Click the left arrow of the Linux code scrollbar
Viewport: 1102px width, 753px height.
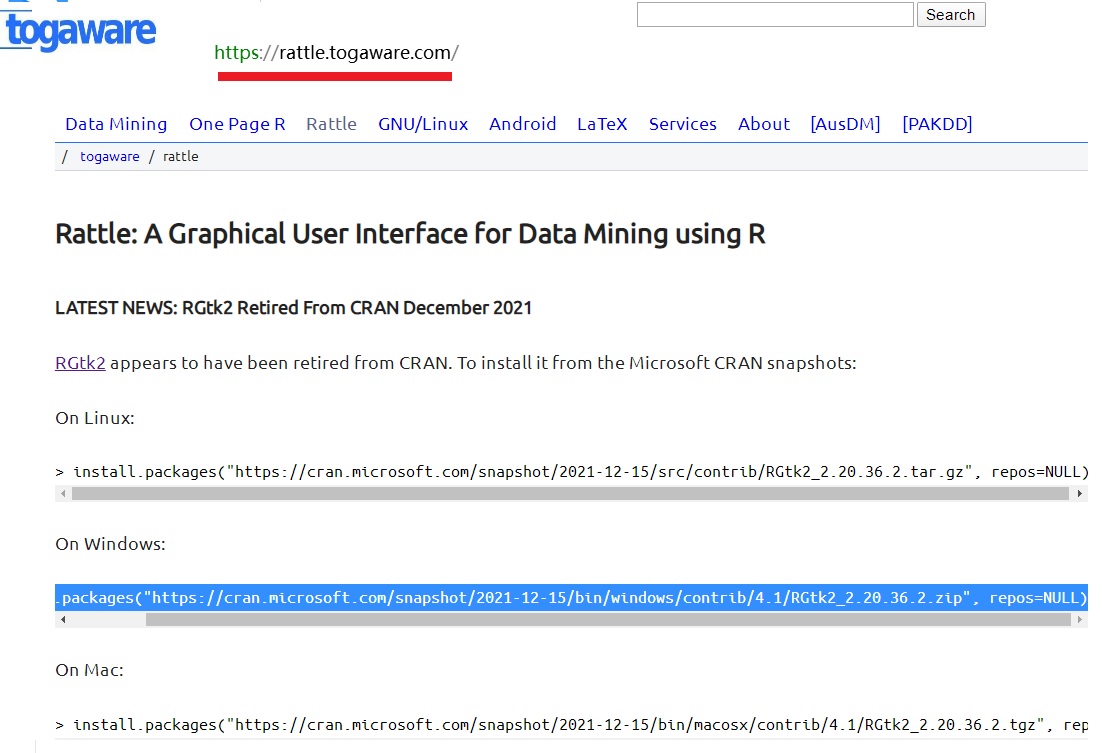(63, 493)
